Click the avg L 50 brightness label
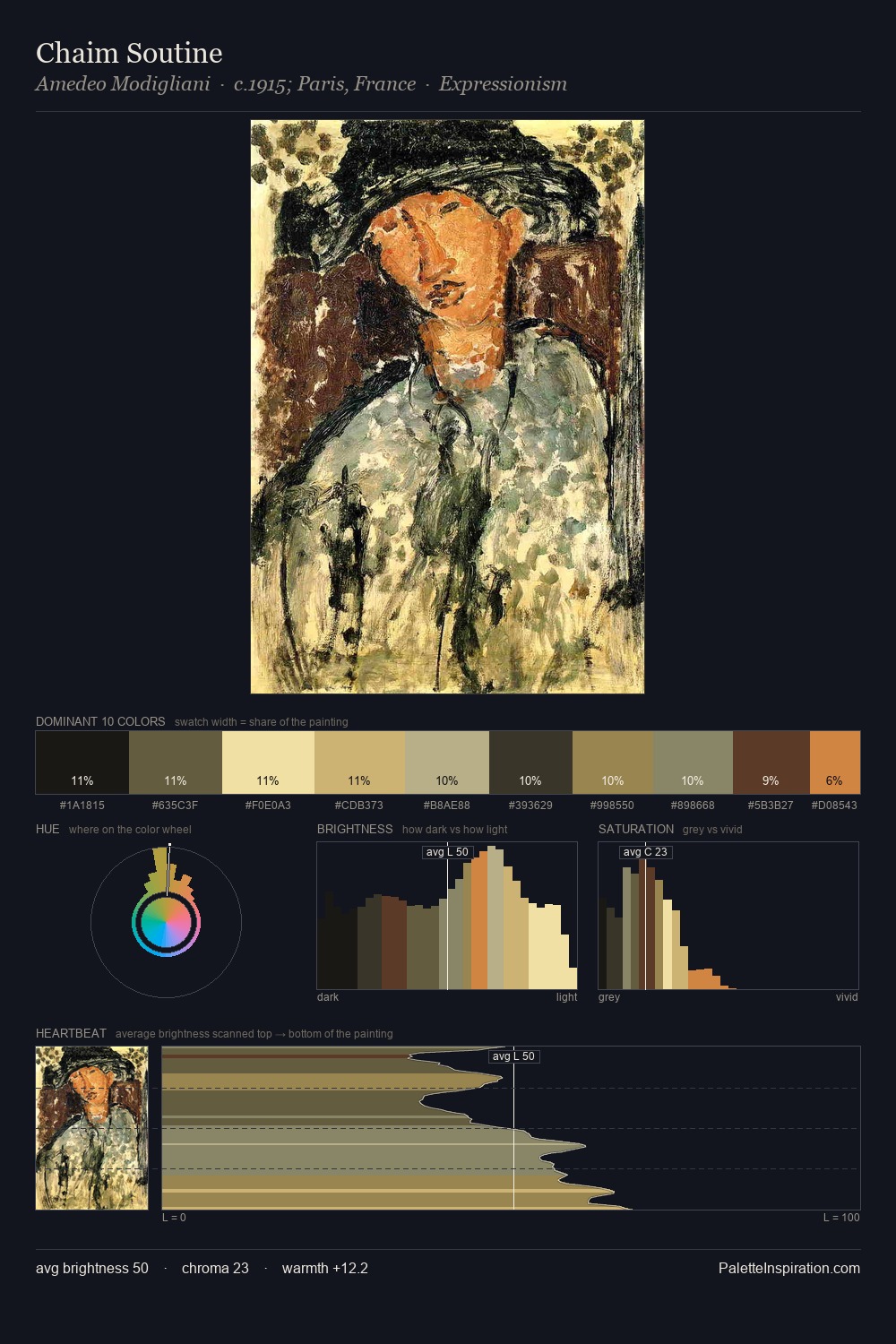Viewport: 896px width, 1344px height. point(447,852)
